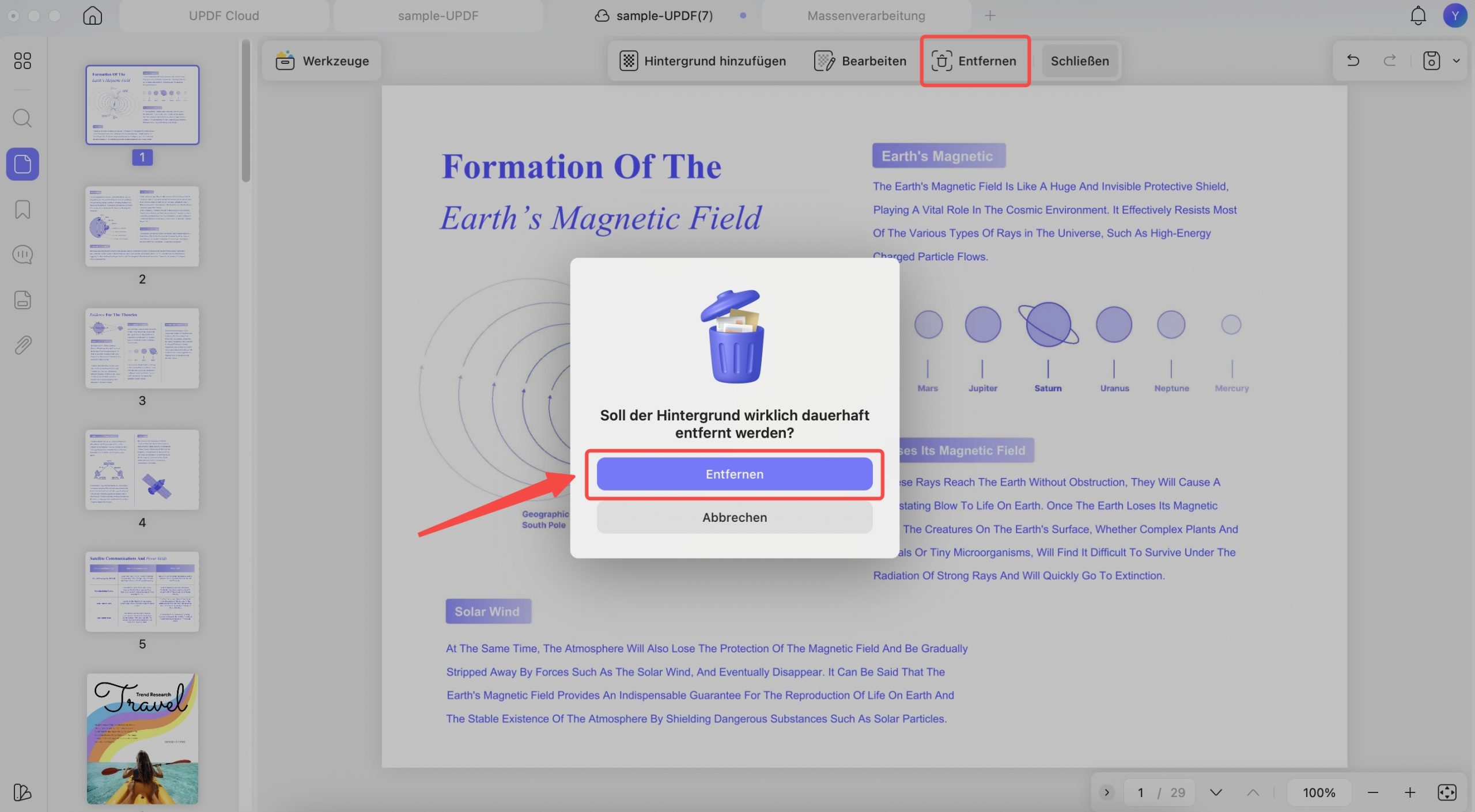The width and height of the screenshot is (1475, 812).
Task: Click the 100% zoom level field
Action: point(1319,792)
